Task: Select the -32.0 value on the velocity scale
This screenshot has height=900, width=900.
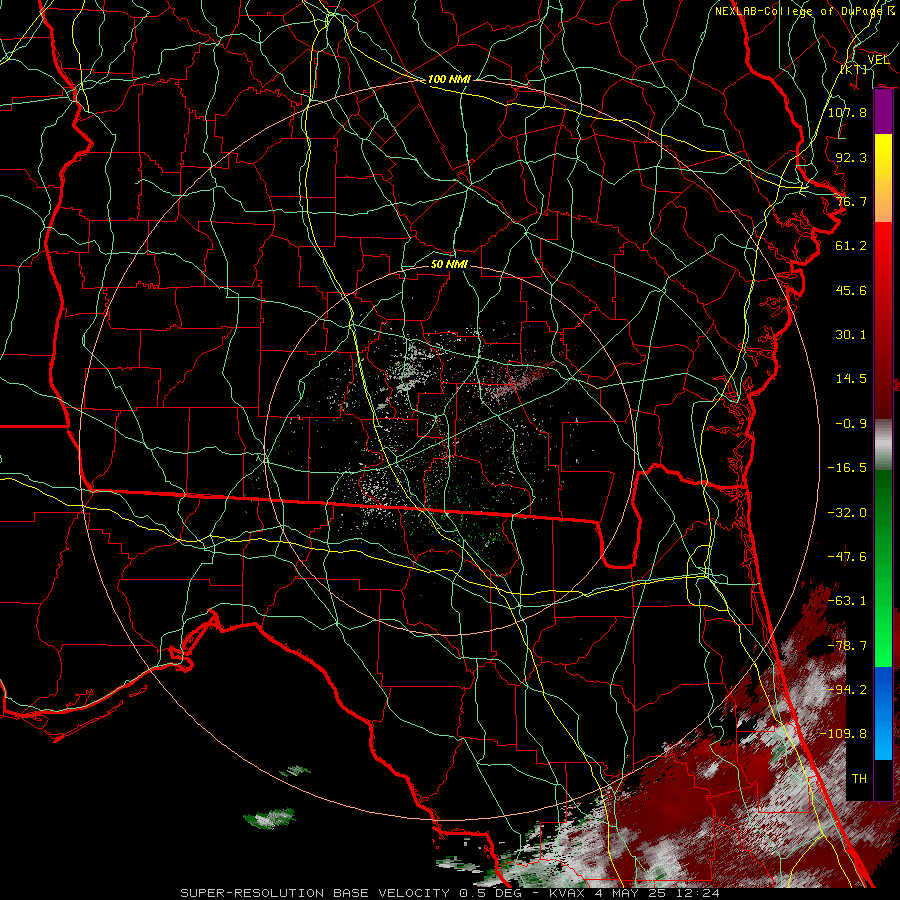Action: (847, 513)
